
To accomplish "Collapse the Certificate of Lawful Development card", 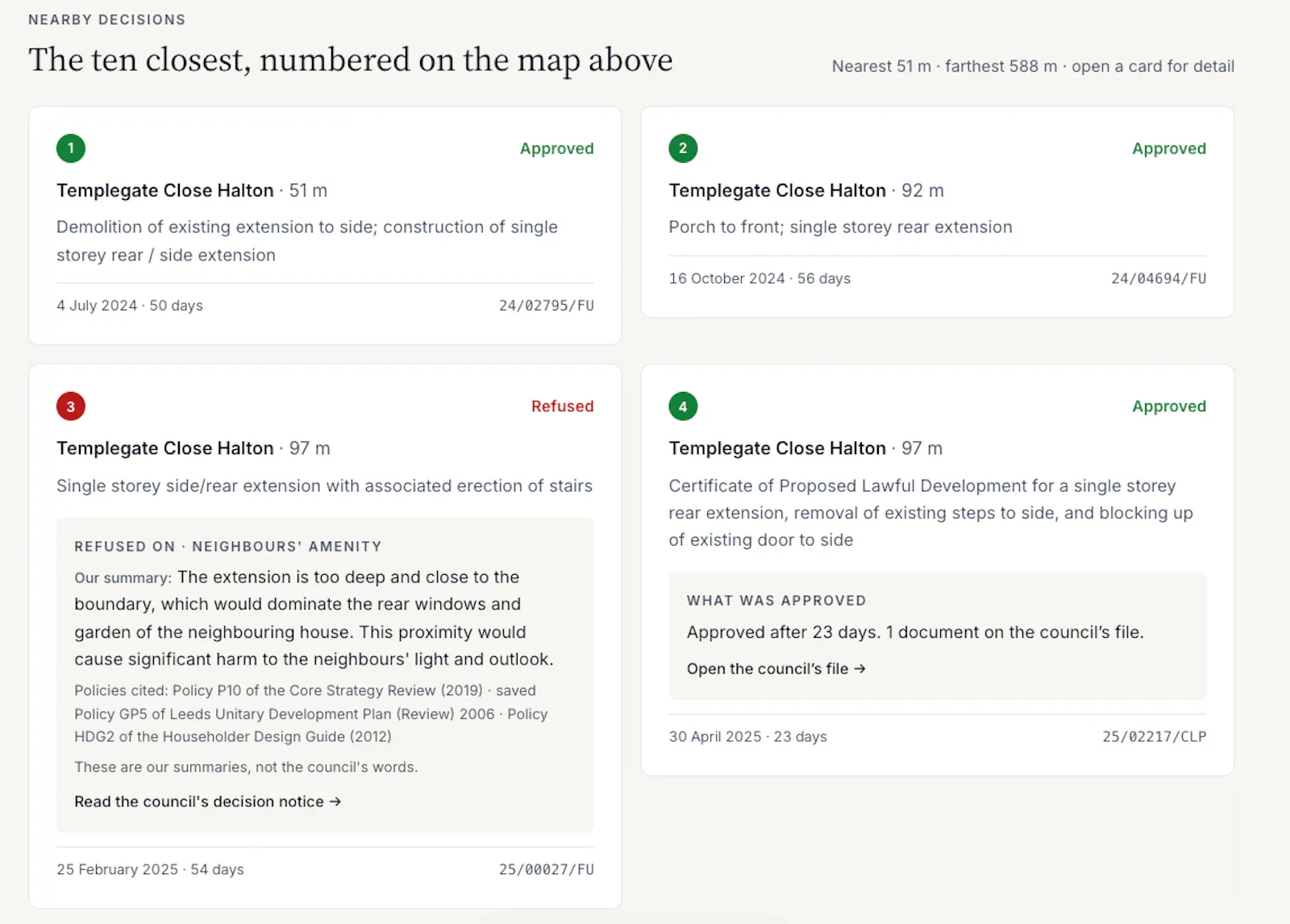I will [x=805, y=448].
